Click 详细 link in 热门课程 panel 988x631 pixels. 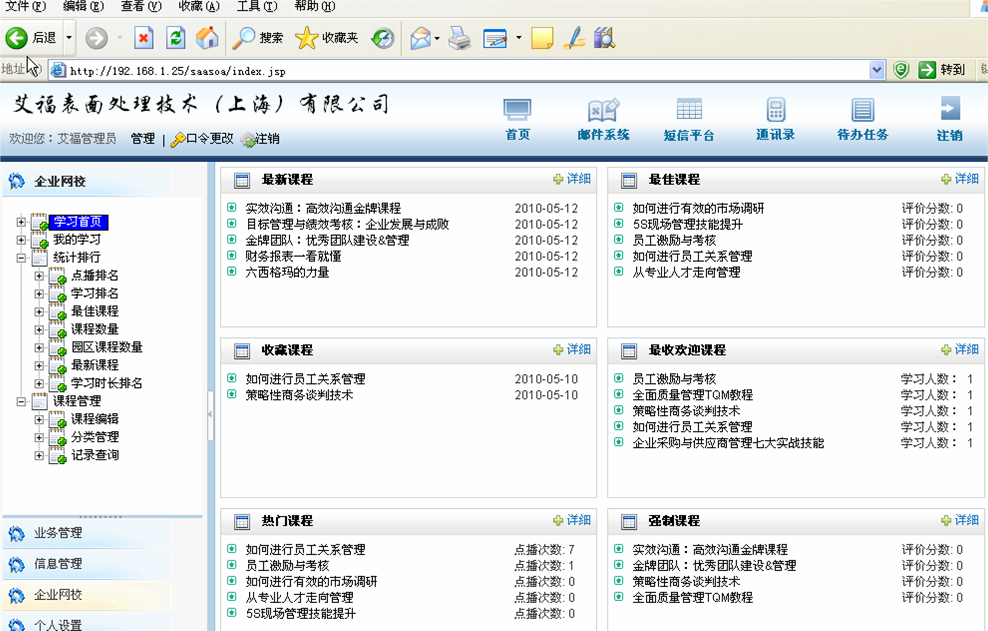[x=578, y=520]
